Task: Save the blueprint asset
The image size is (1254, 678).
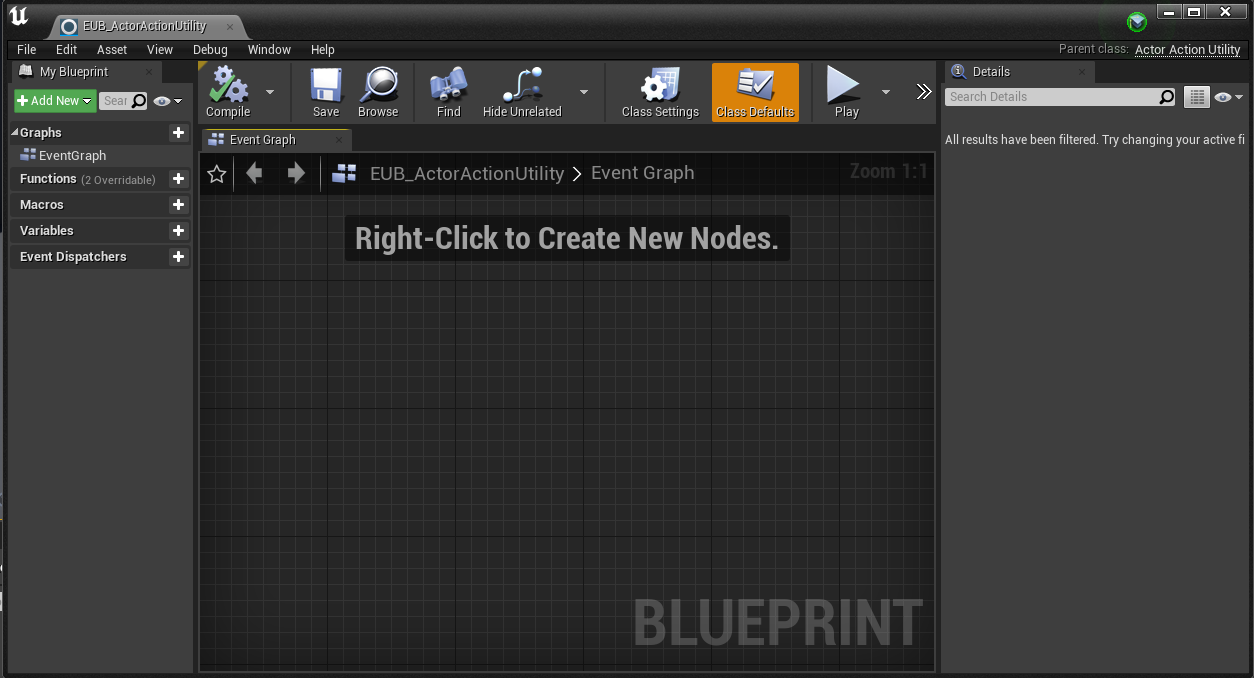Action: pyautogui.click(x=326, y=92)
